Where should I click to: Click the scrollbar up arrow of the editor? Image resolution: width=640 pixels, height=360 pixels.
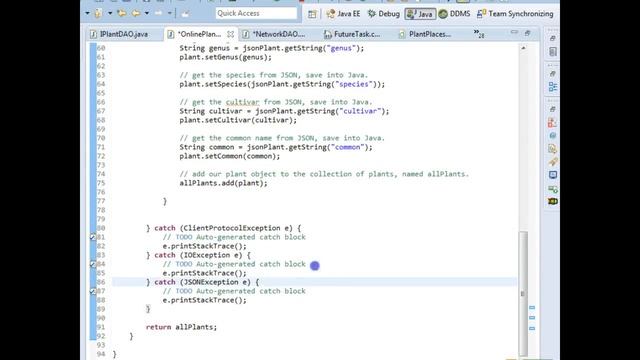click(523, 48)
